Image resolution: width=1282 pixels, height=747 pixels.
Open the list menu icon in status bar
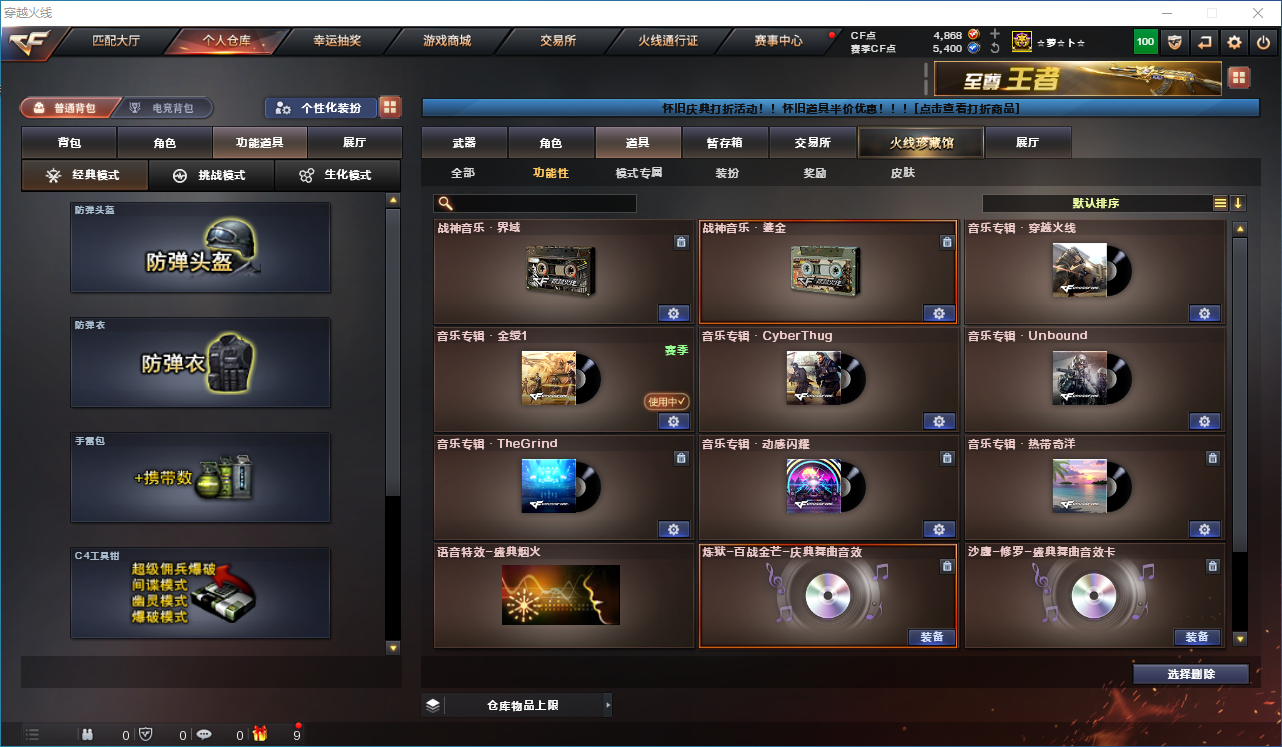point(32,734)
